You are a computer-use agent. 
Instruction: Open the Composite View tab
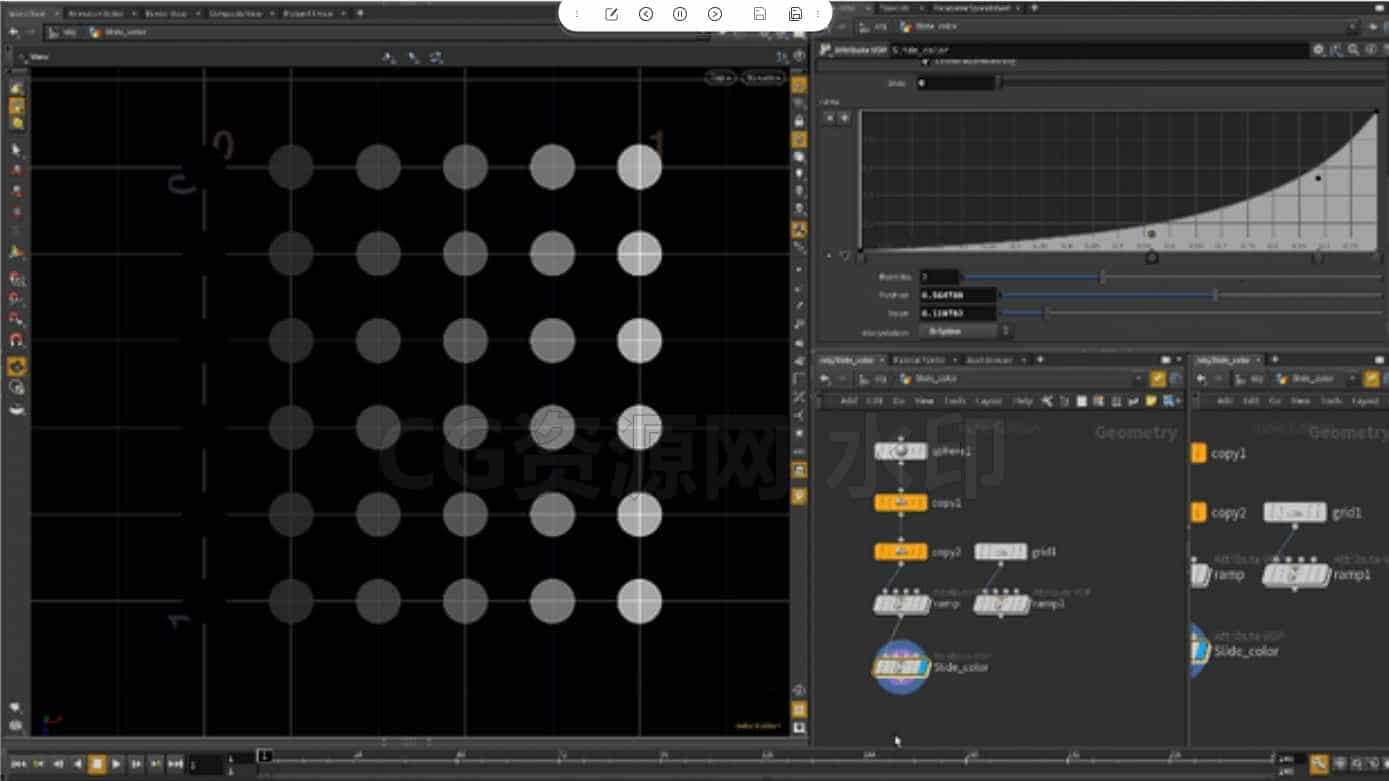[x=236, y=14]
